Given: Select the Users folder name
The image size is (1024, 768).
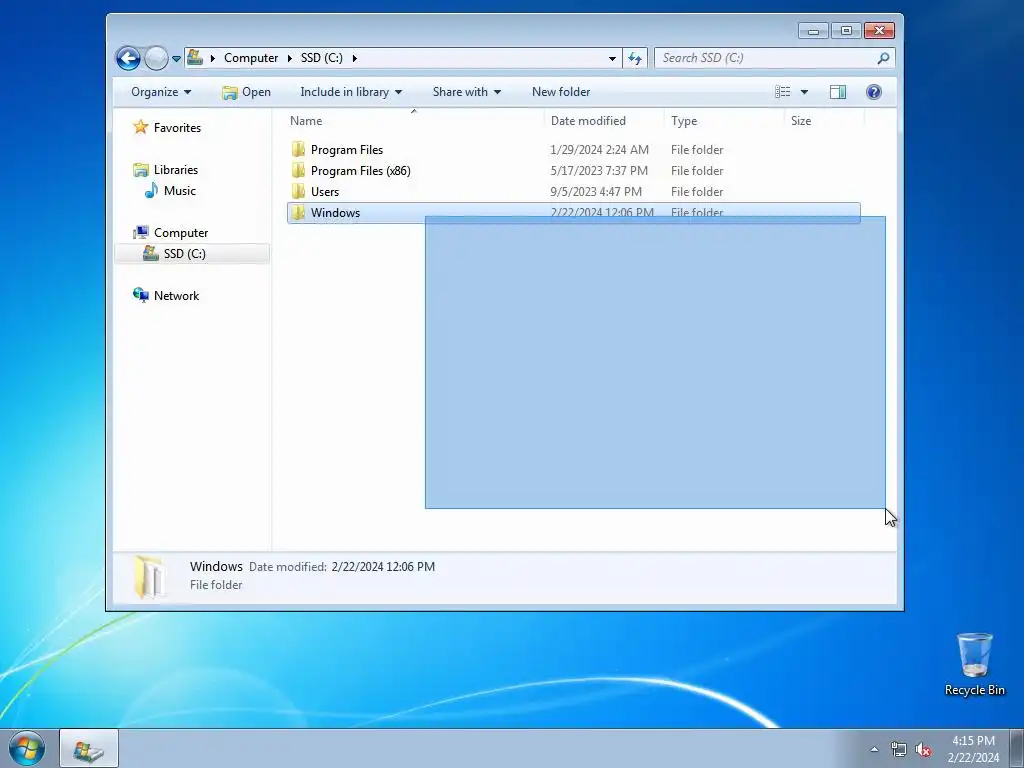Looking at the screenshot, I should click(x=325, y=192).
